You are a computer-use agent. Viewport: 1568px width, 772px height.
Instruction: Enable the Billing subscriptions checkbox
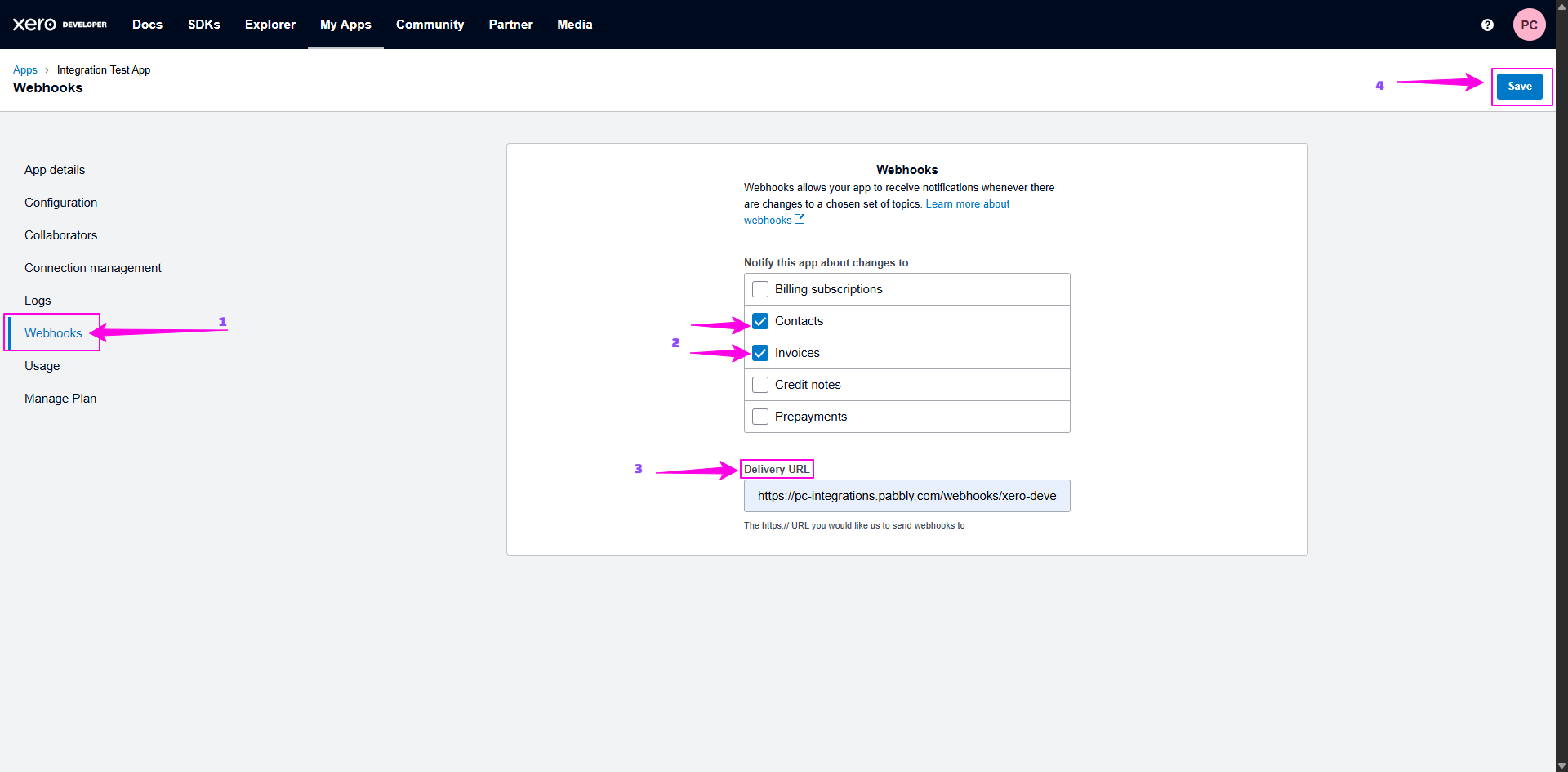tap(760, 289)
